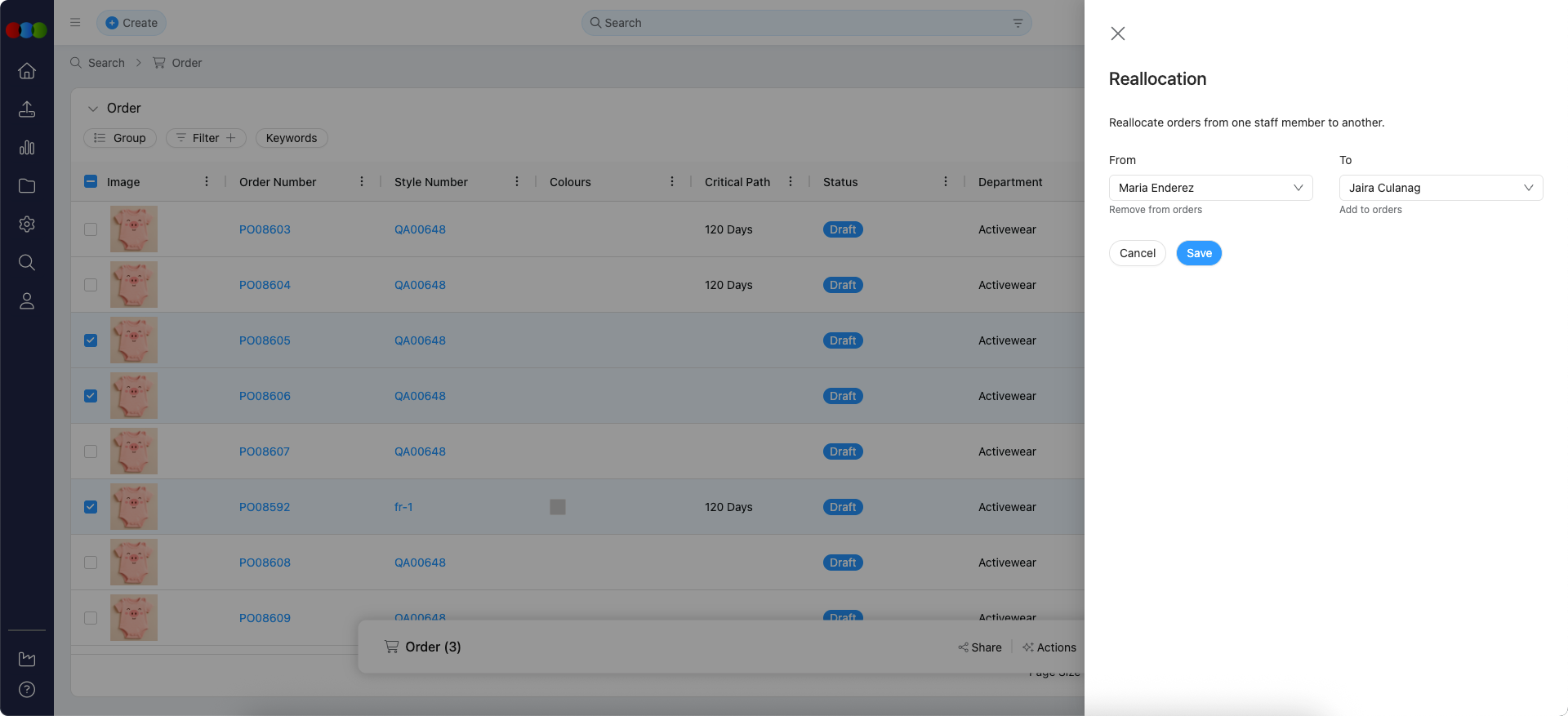Open Order Number column menu
Image resolution: width=1568 pixels, height=716 pixels.
(x=362, y=182)
